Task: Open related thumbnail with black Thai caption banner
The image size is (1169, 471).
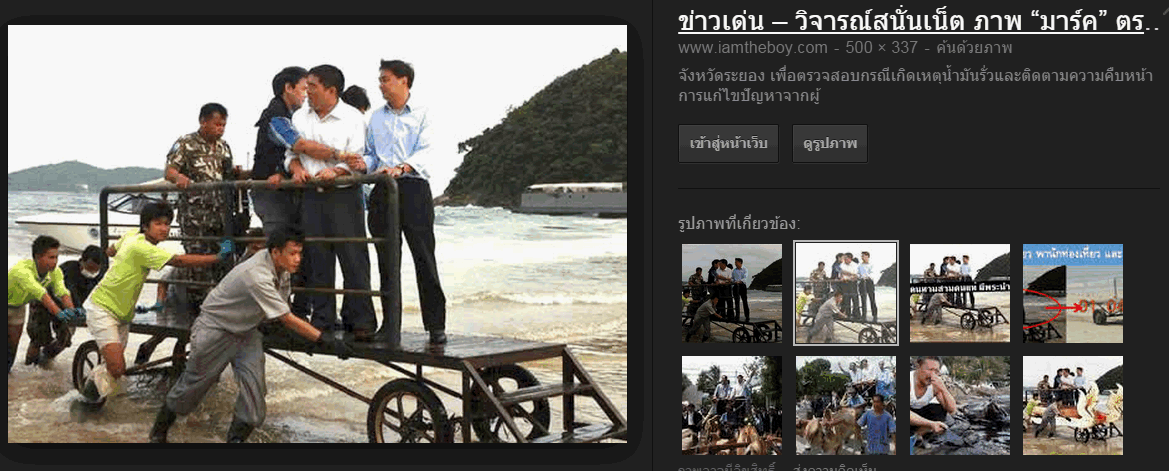Action: coord(960,293)
